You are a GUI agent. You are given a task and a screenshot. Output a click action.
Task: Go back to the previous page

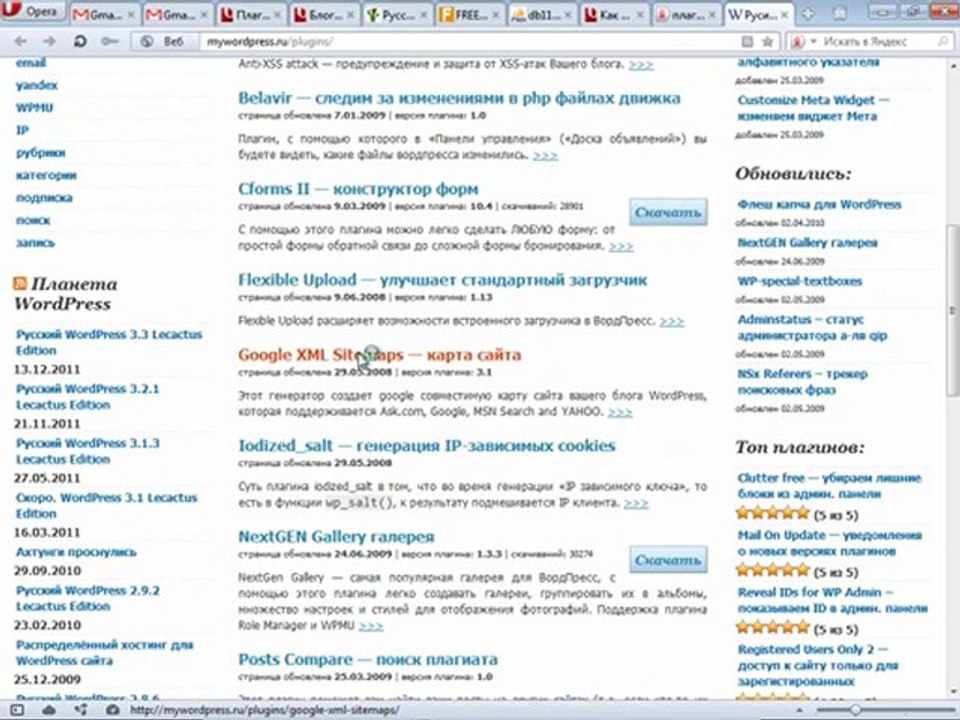click(x=20, y=41)
